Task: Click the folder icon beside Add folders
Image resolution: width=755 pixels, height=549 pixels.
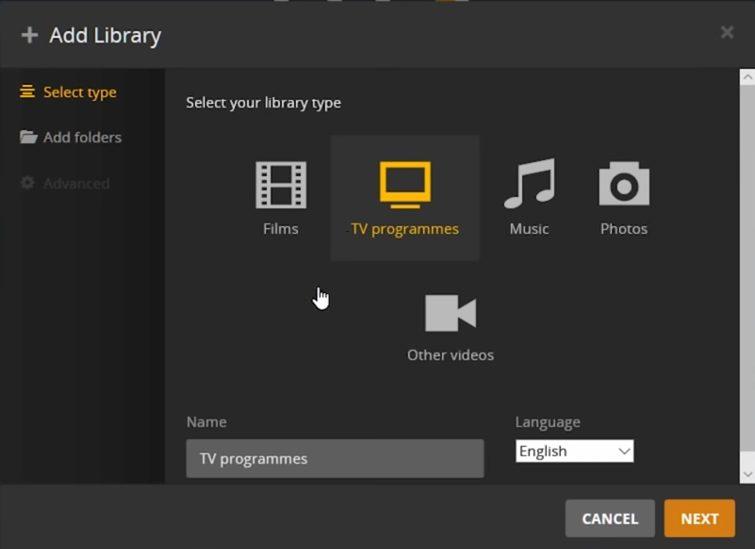Action: coord(28,137)
